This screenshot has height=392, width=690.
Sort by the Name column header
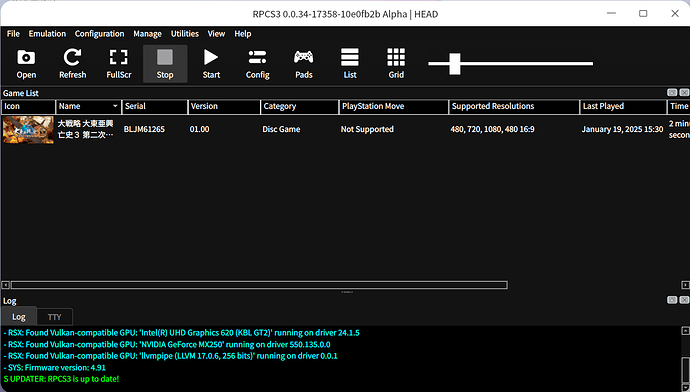[88, 106]
